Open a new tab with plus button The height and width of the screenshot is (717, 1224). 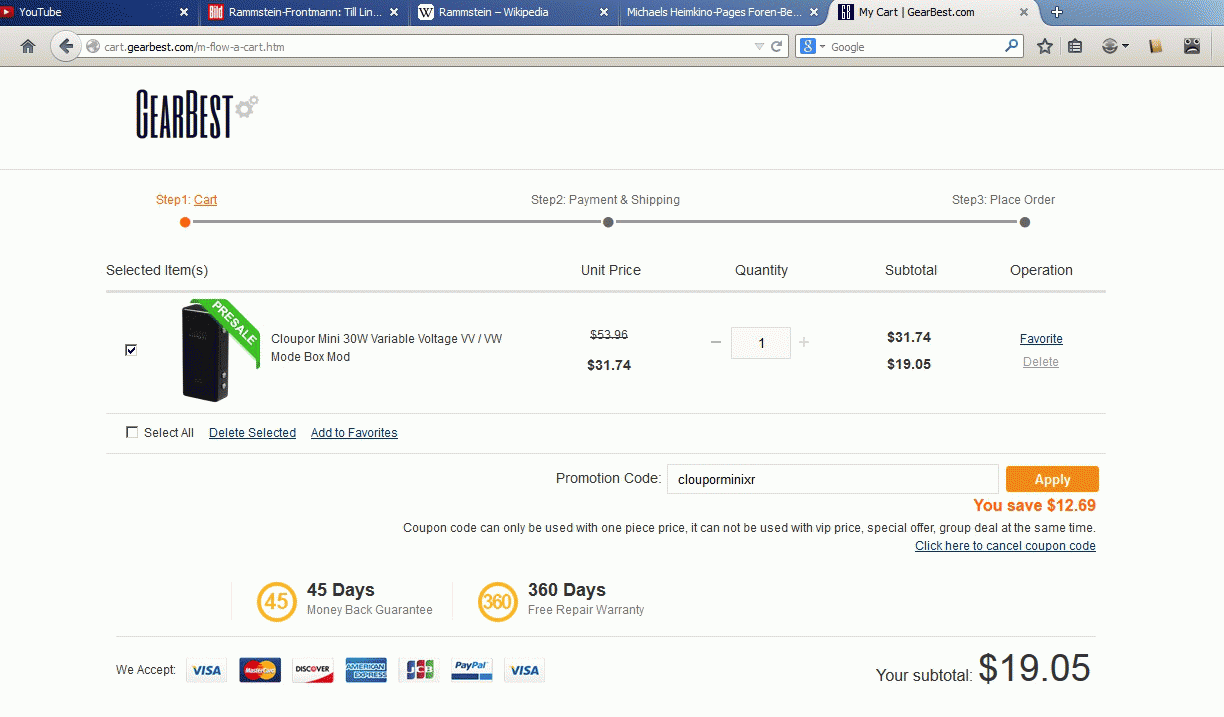1057,12
